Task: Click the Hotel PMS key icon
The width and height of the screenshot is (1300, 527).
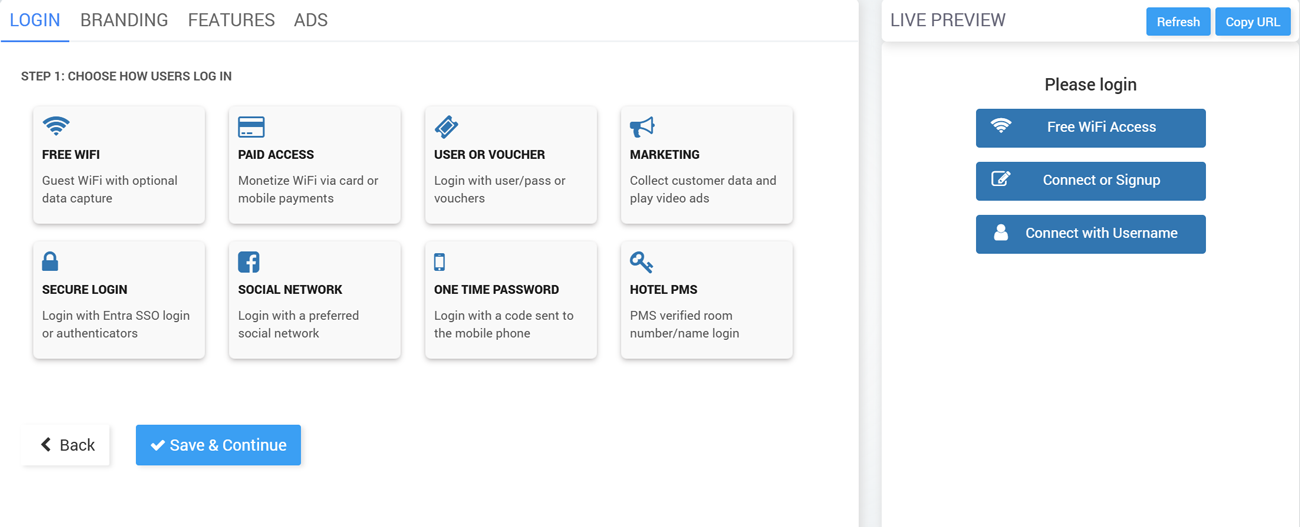Action: (641, 262)
